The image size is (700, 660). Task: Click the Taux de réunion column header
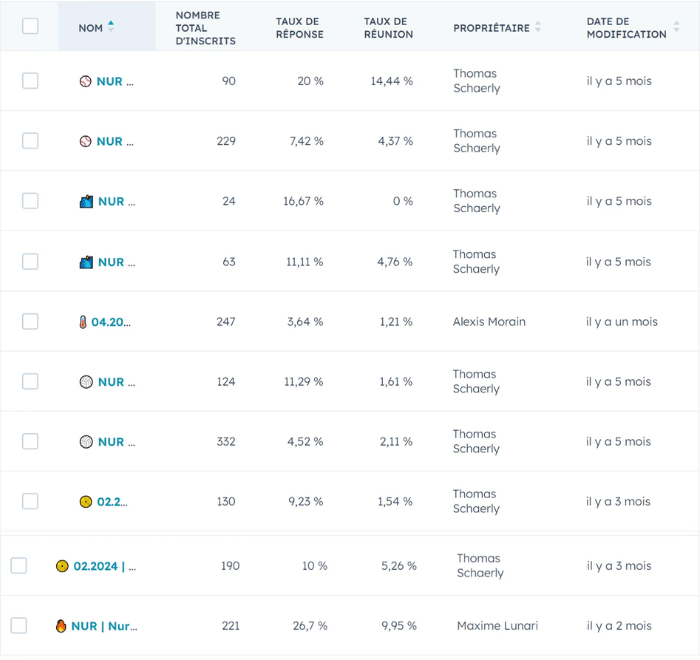click(x=386, y=27)
